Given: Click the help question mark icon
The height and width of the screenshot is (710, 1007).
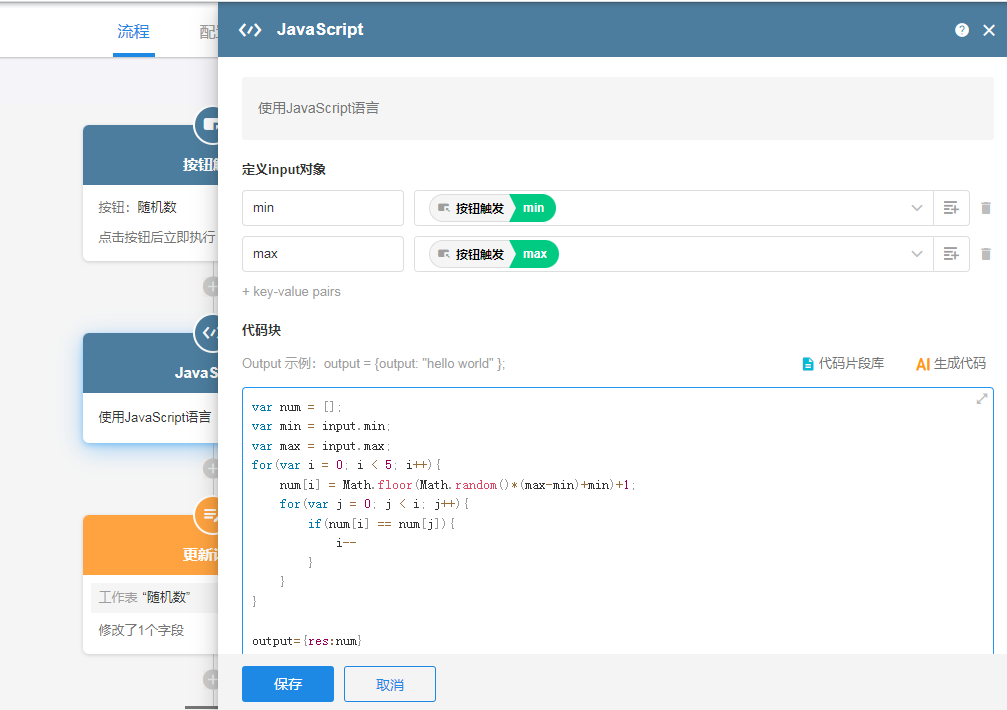Looking at the screenshot, I should (961, 30).
